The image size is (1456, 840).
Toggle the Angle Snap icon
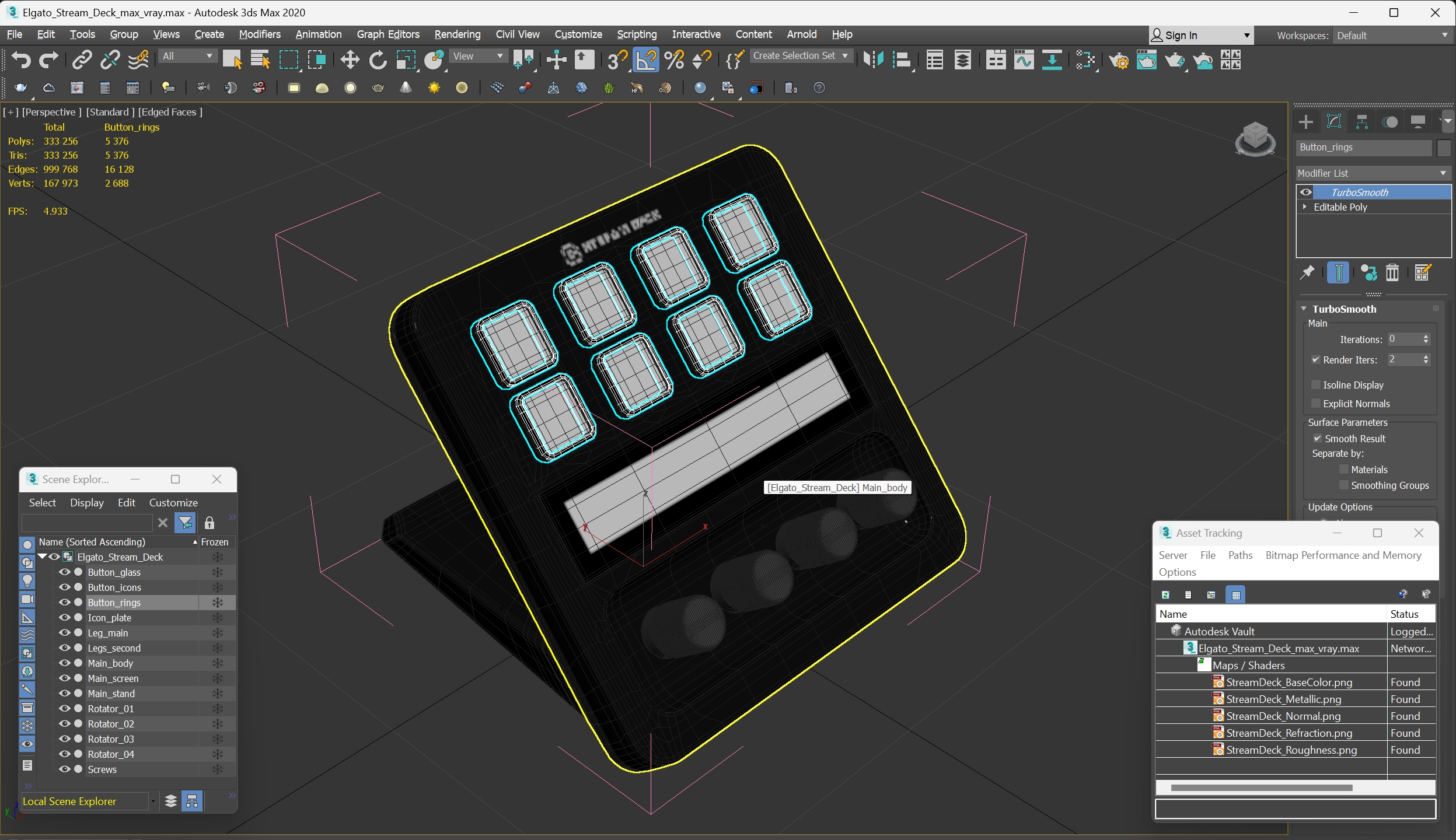(x=646, y=60)
